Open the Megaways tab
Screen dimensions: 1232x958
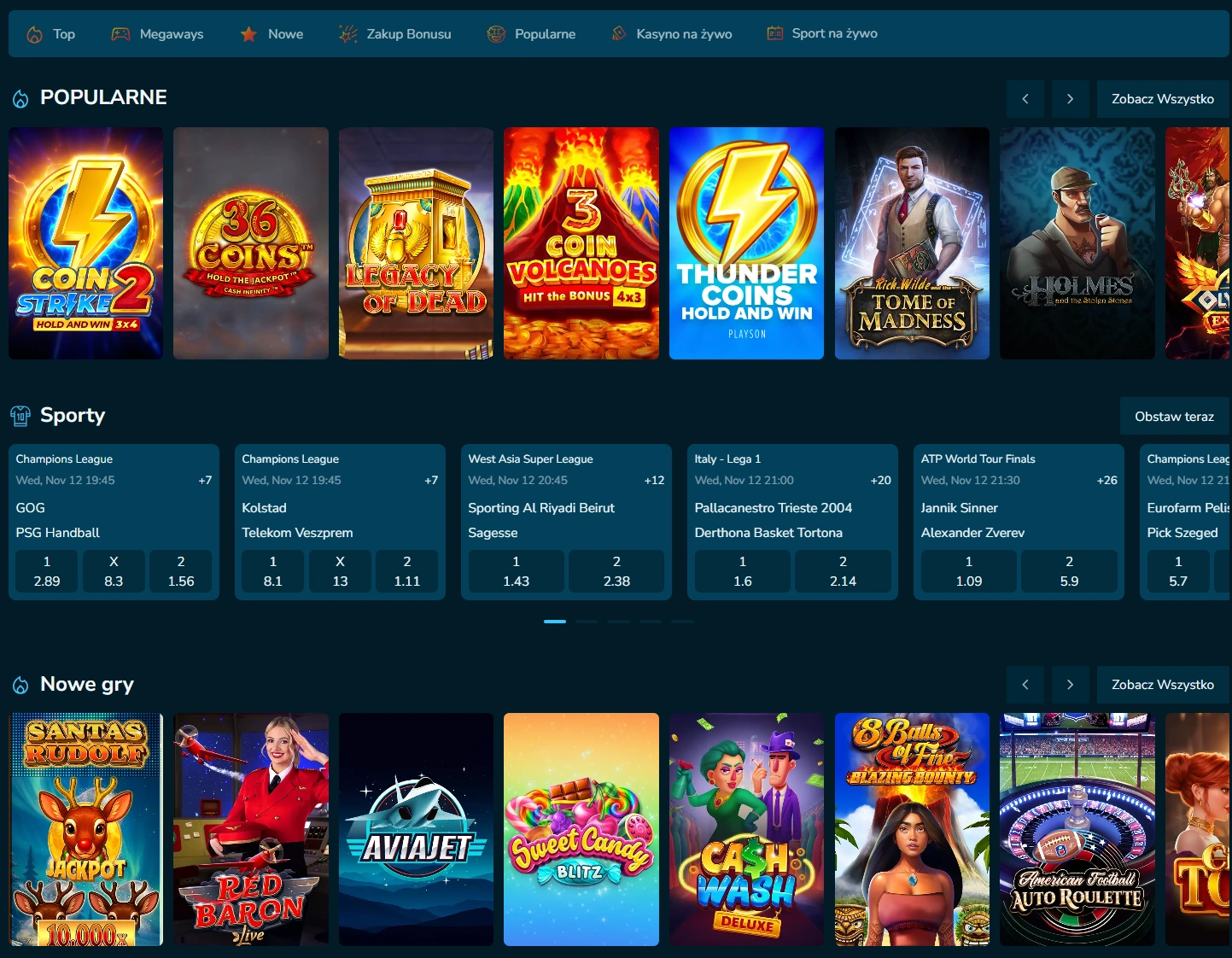tap(171, 34)
